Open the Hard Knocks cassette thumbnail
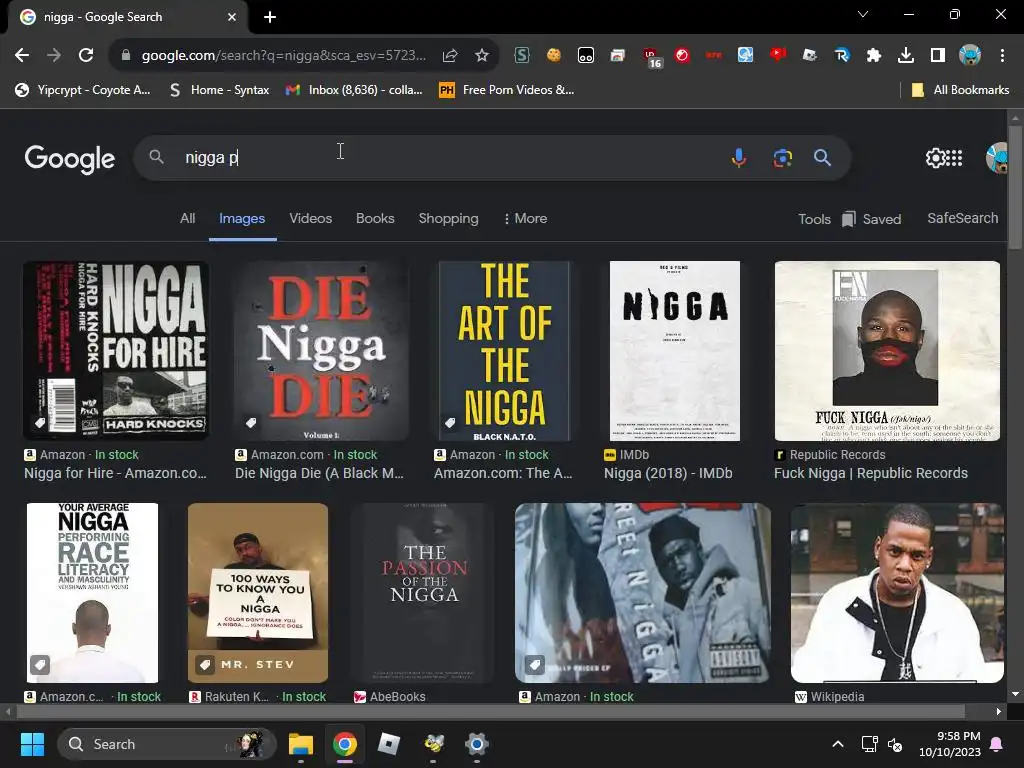1024x768 pixels. [116, 351]
